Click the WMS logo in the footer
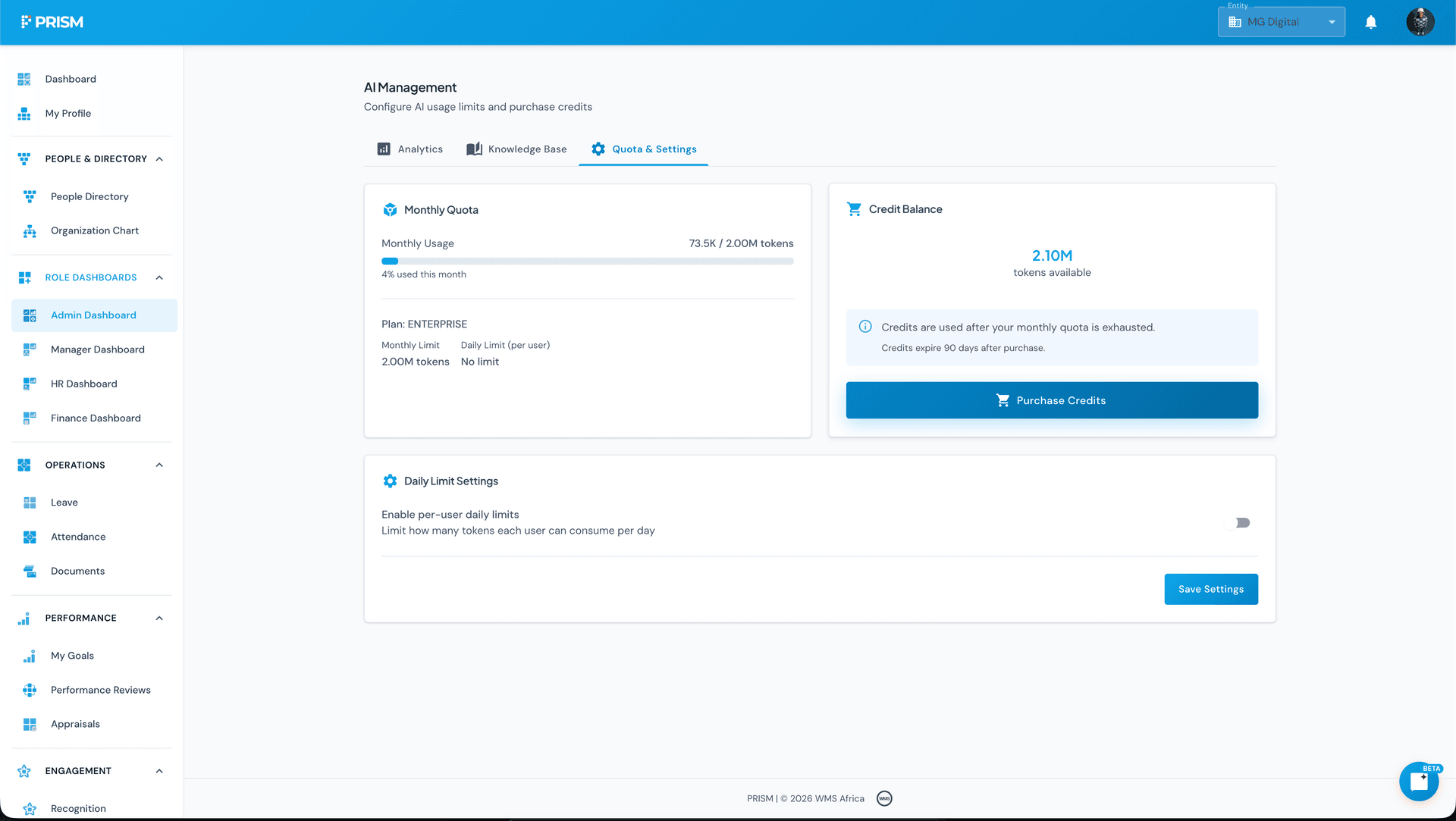1456x821 pixels. [884, 798]
